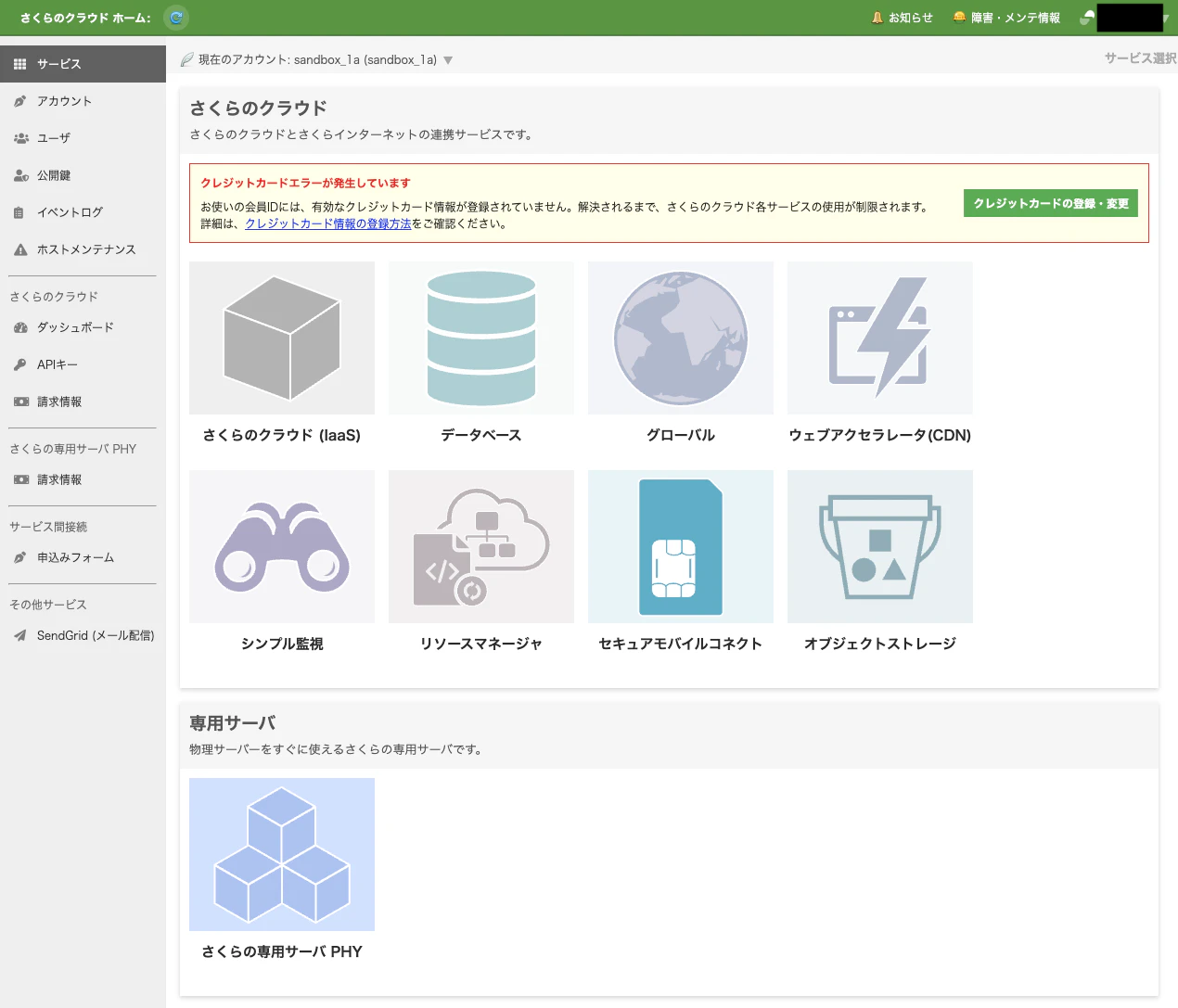Select ユーザ in the left sidebar
1178x1008 pixels.
pos(20,137)
